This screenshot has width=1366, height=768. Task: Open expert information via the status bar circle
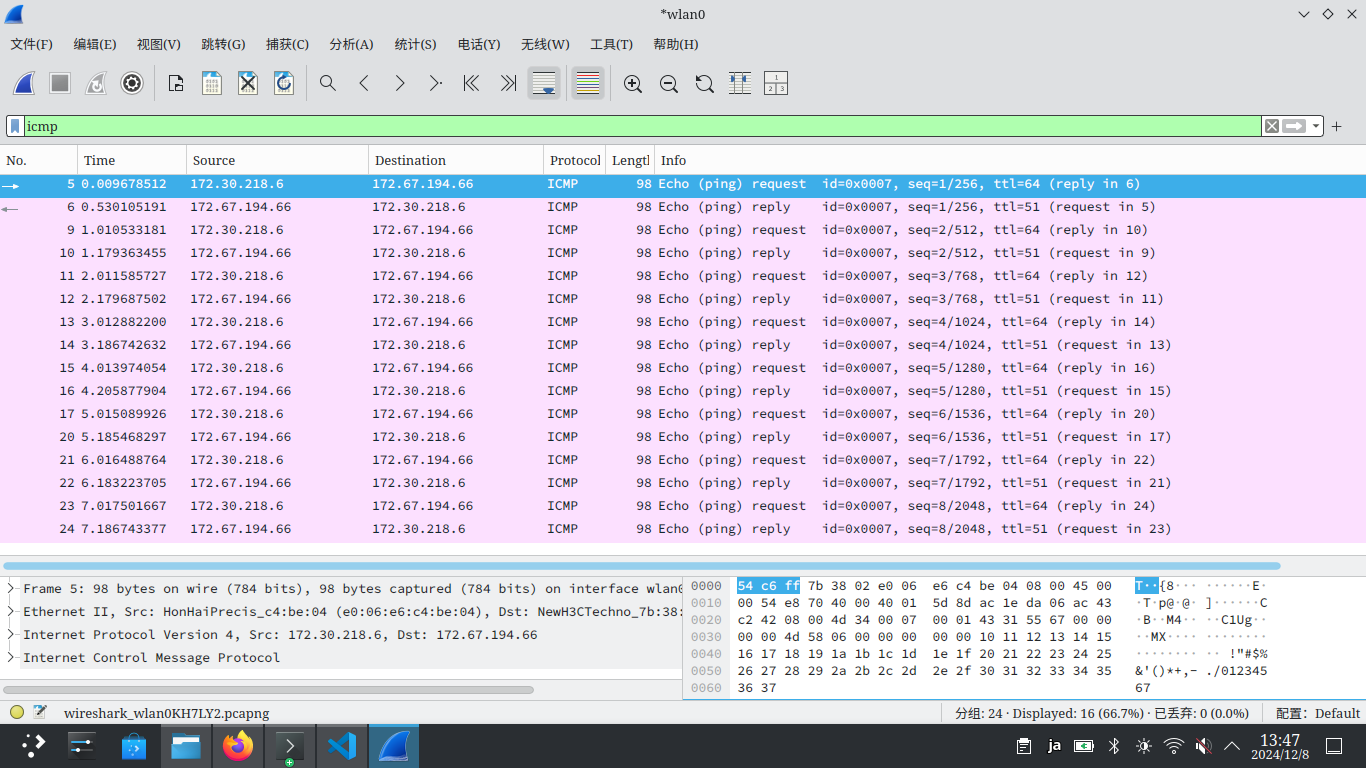coord(15,712)
